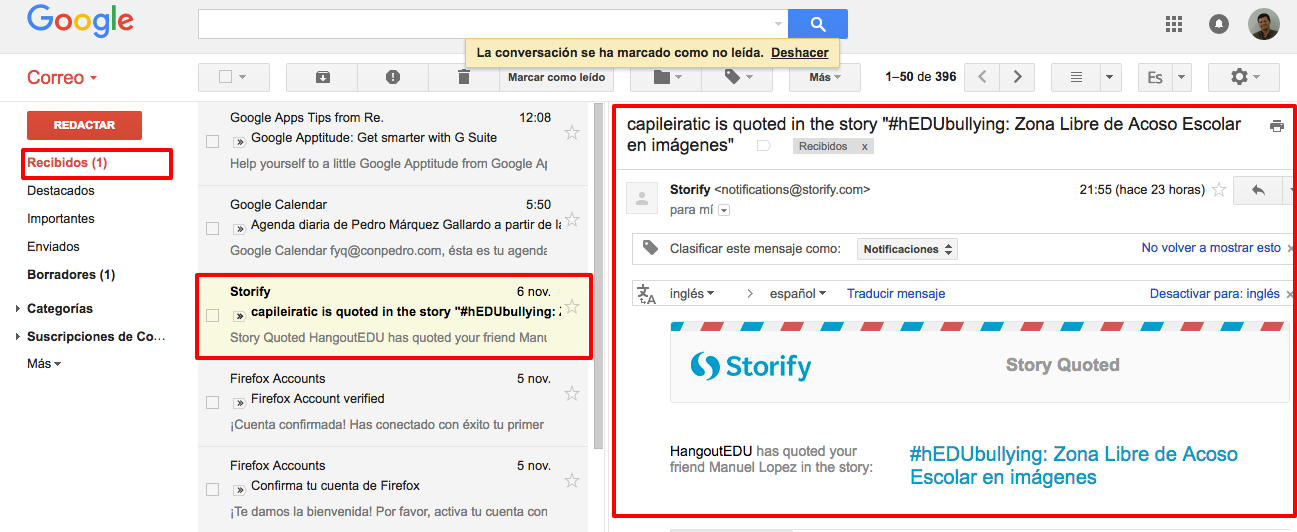This screenshot has width=1297, height=532.
Task: Open the display density dropdown
Action: click(x=1111, y=77)
